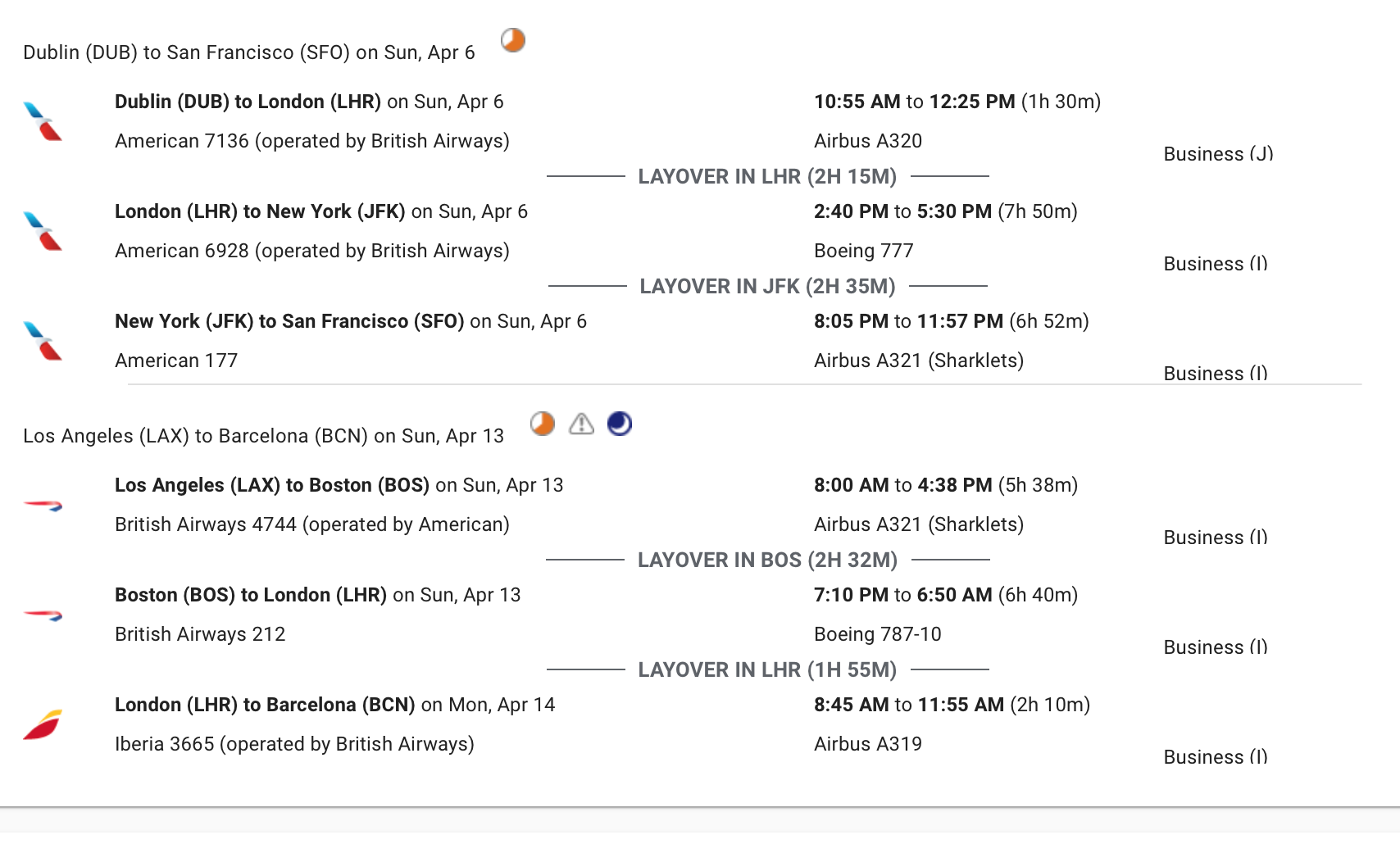The image size is (1400, 844).
Task: Click the blue overnight moon icon
Action: click(x=620, y=424)
